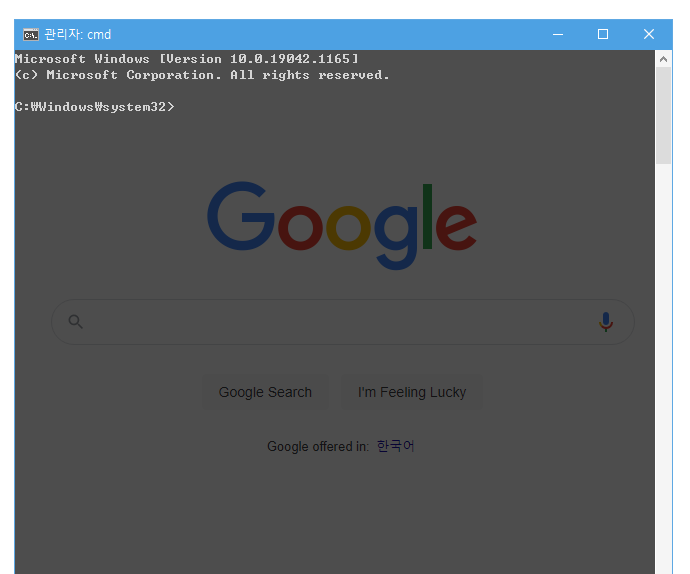Minimize the cmd window

click(558, 34)
